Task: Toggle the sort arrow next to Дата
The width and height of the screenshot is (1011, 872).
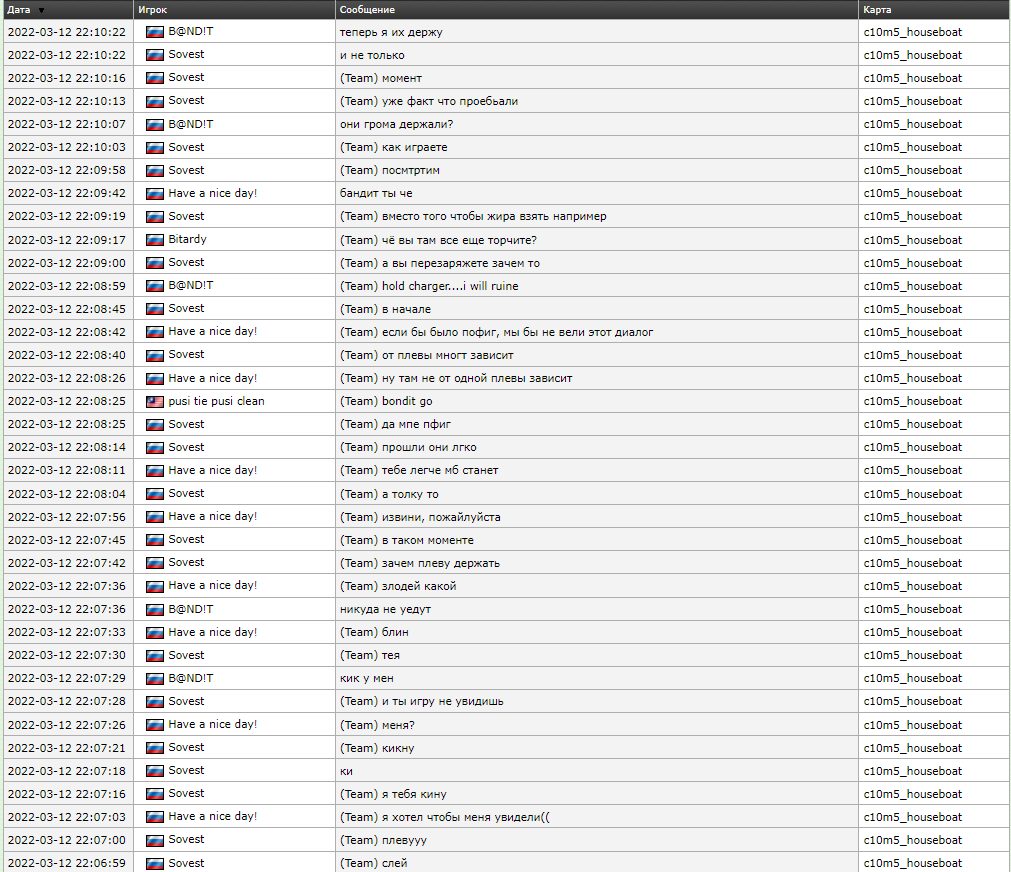Action: coord(41,10)
